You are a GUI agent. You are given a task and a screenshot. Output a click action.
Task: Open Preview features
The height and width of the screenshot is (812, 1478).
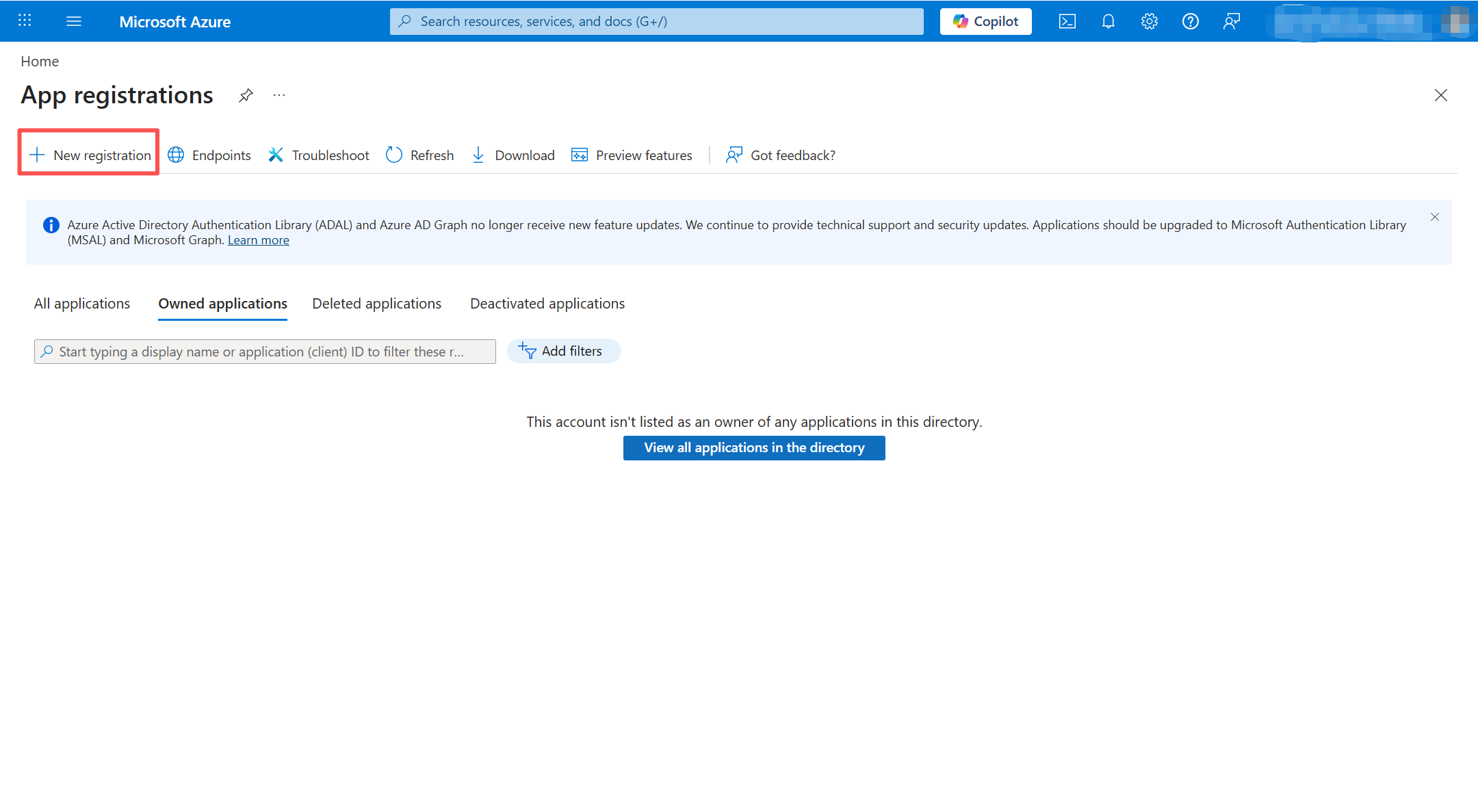pos(632,155)
